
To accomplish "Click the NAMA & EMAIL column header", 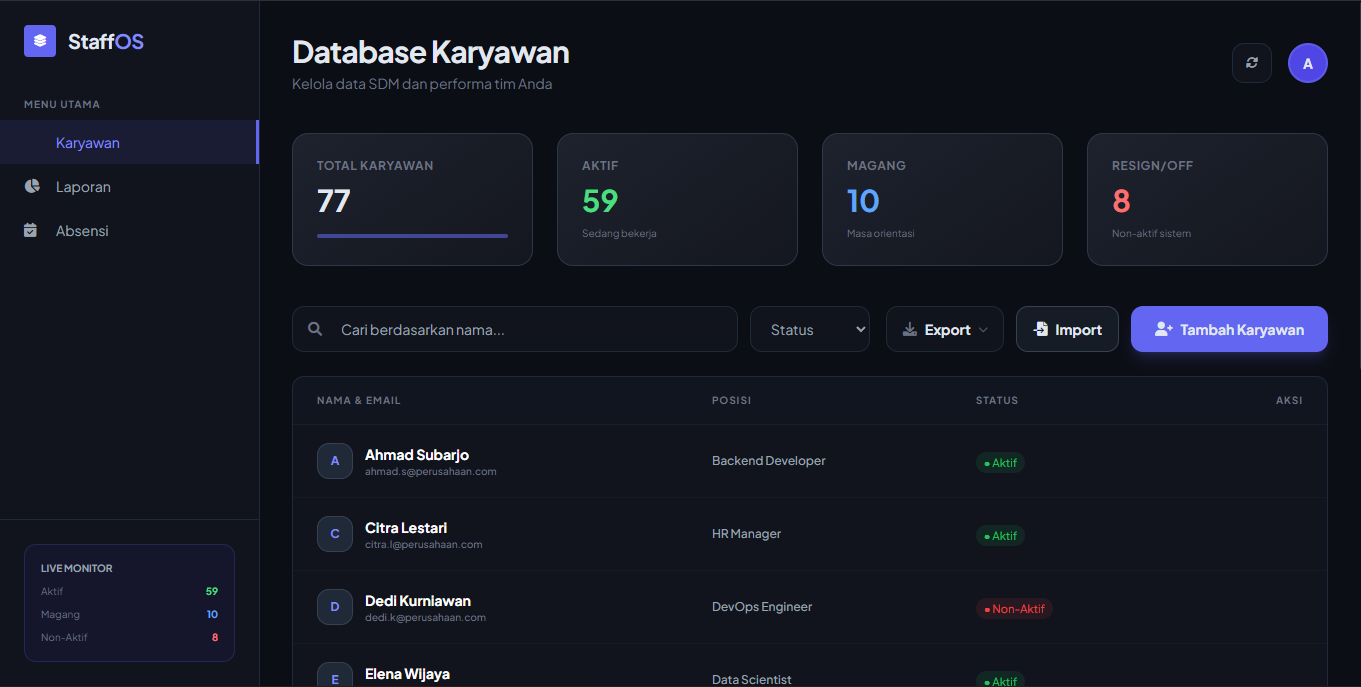I will coord(359,400).
